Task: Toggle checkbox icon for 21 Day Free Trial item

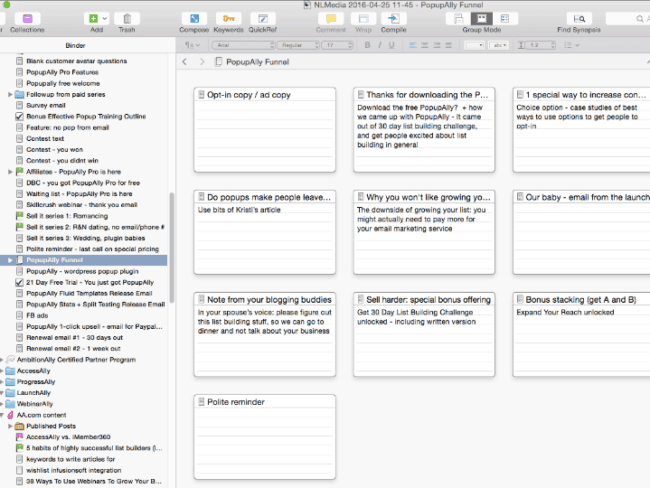Action: pos(20,283)
